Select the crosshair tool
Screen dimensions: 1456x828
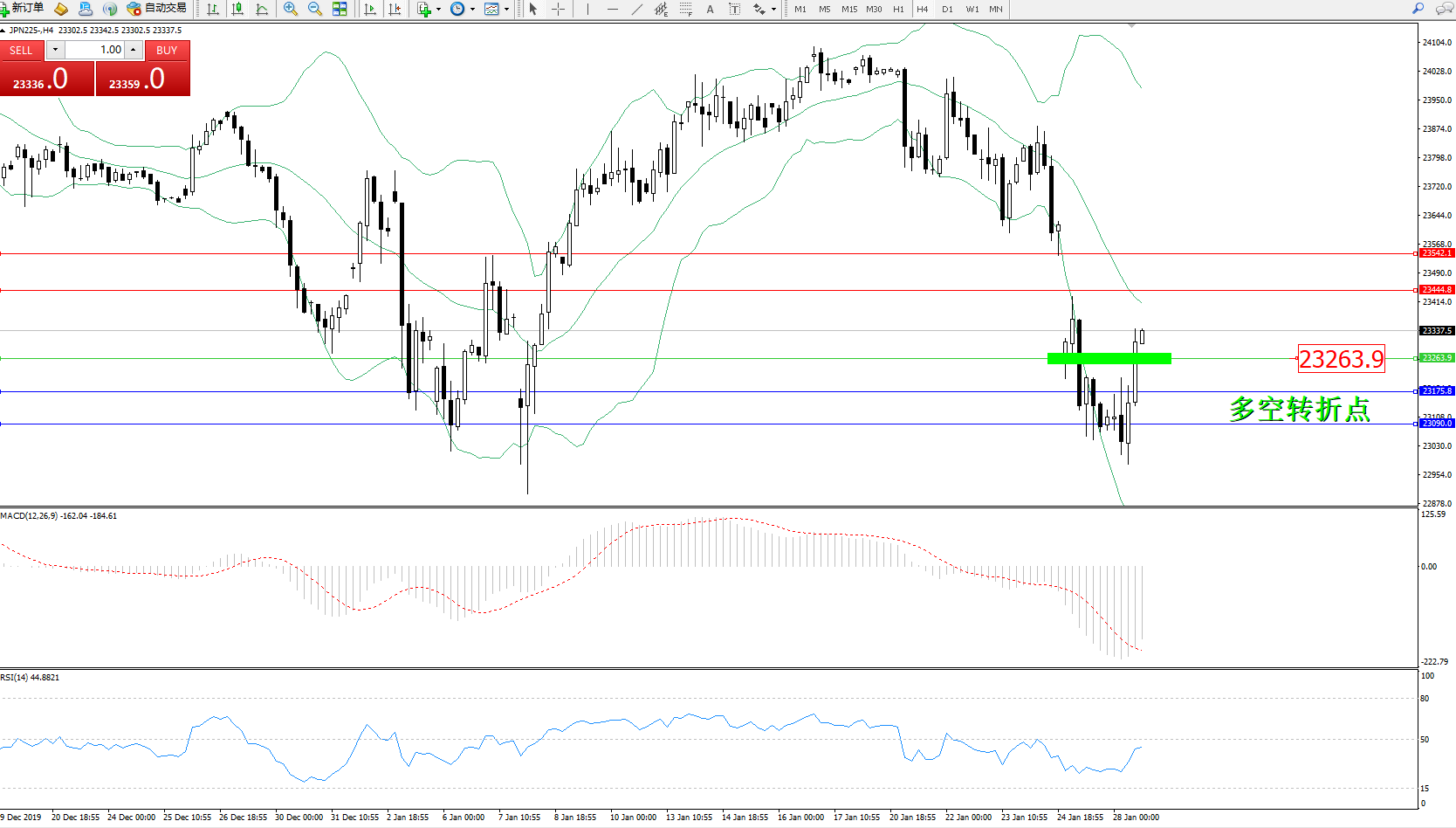558,9
